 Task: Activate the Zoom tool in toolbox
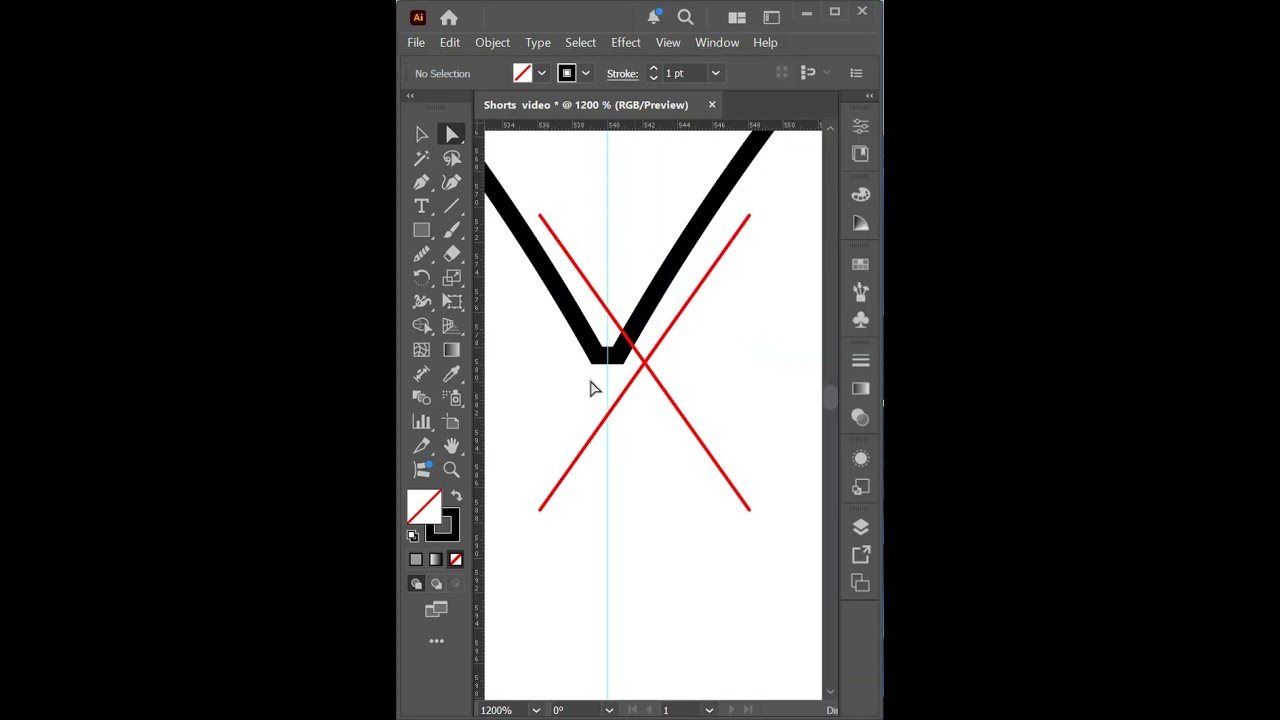click(x=452, y=470)
